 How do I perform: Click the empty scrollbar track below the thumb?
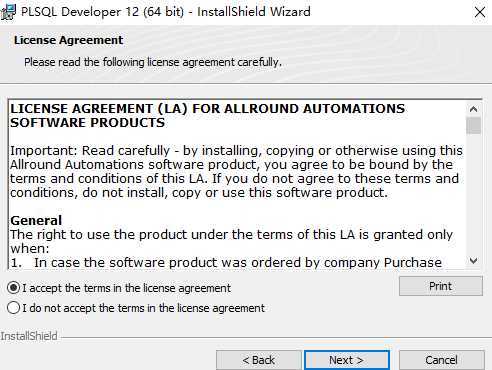click(473, 193)
